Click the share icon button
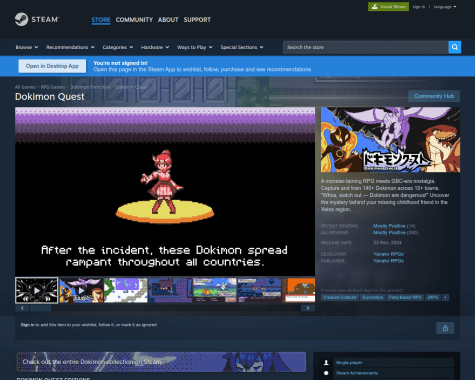 point(445,328)
